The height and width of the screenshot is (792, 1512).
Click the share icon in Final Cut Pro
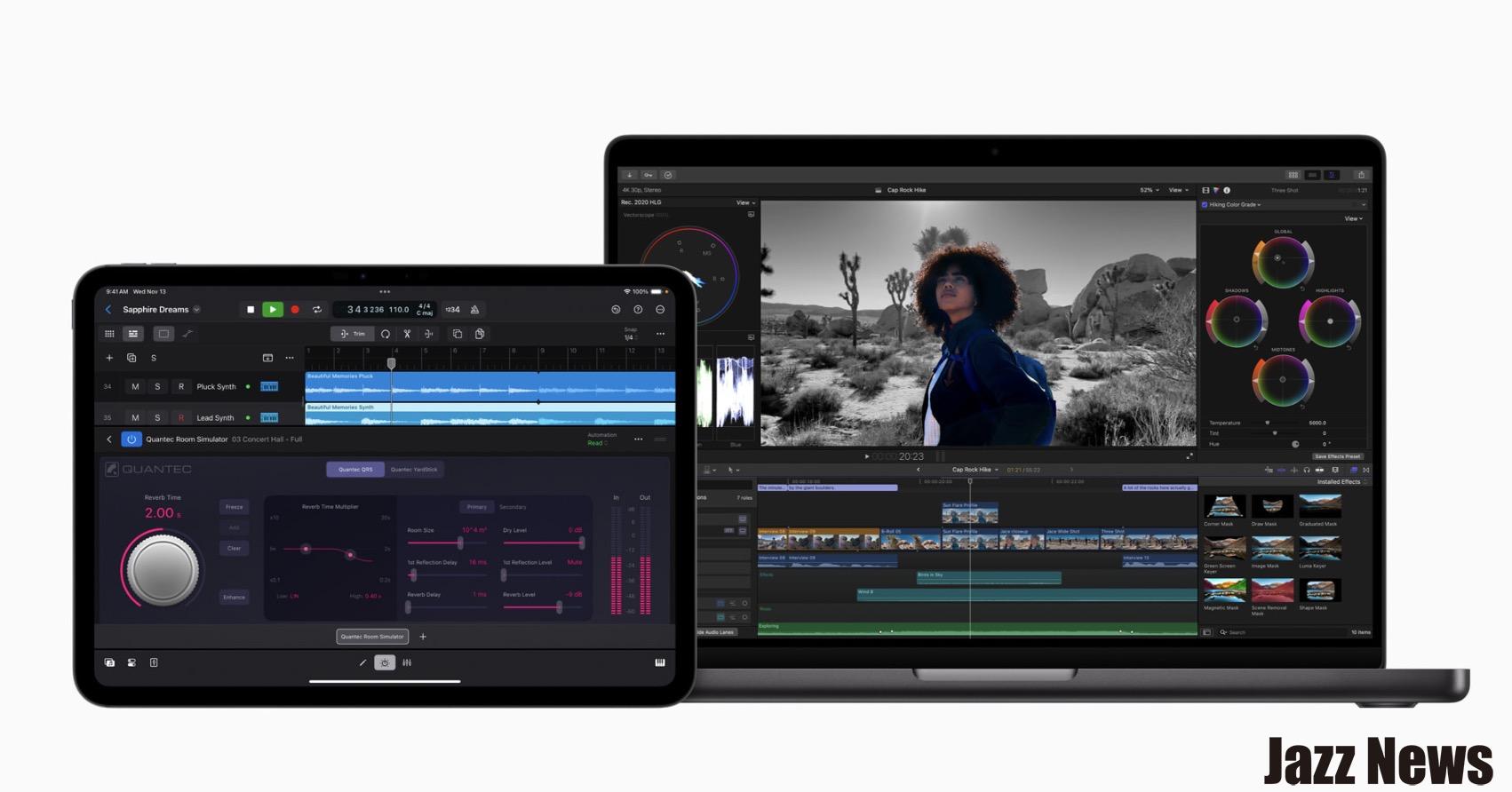(1360, 175)
